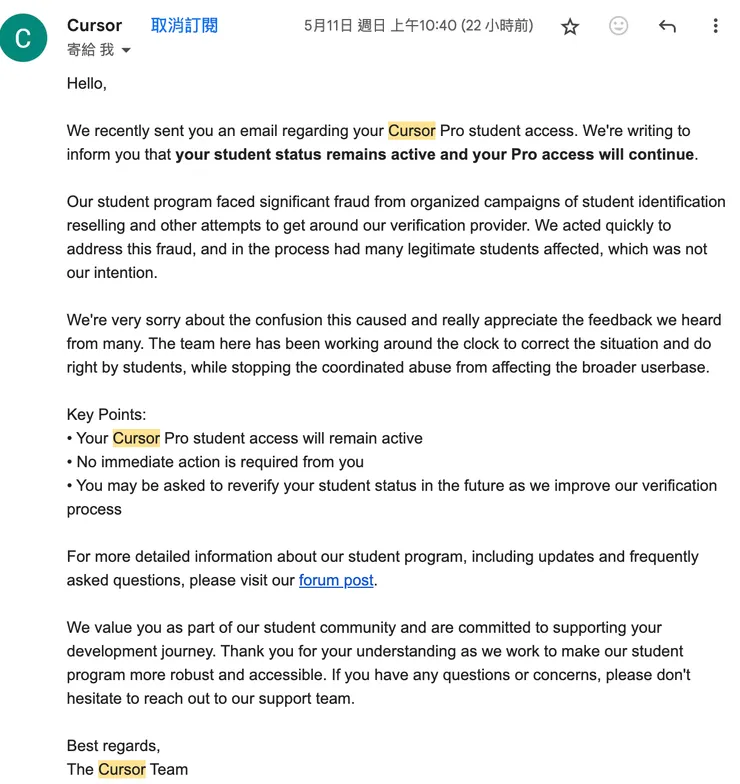
Task: Click the 'No immediate action is required' bullet
Action: [220, 462]
